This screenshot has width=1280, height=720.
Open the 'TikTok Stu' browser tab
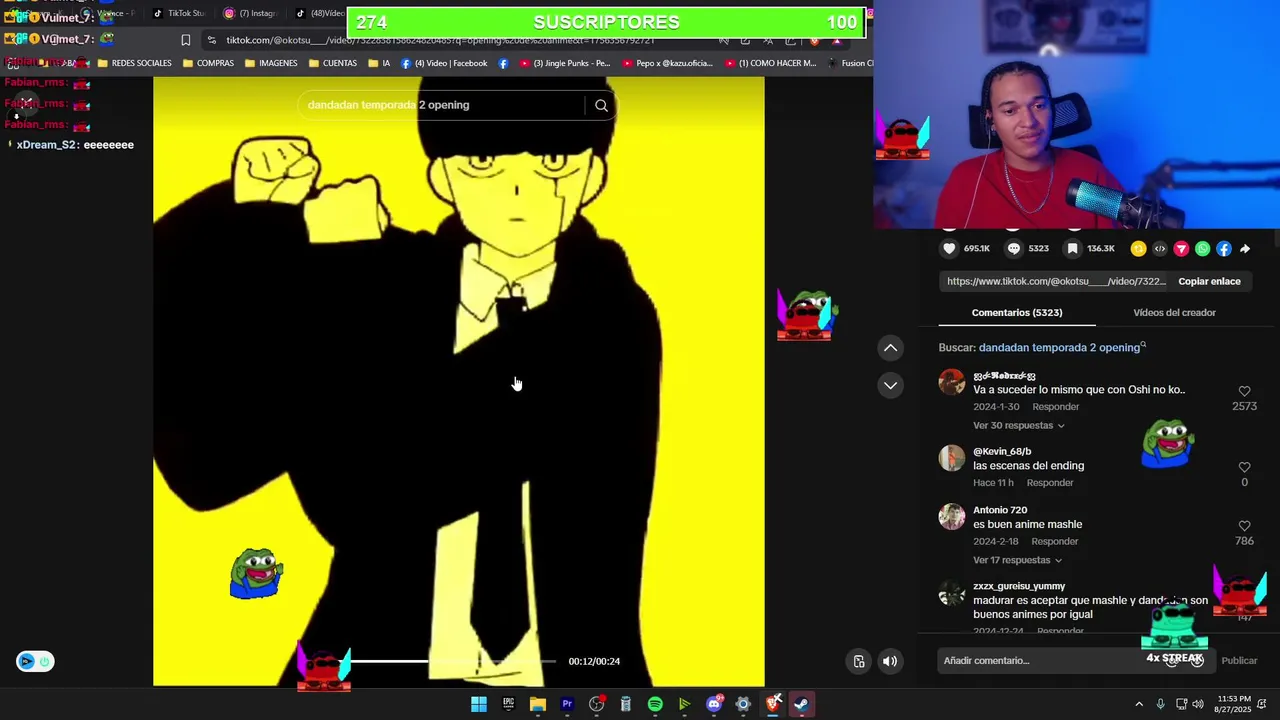tap(178, 13)
